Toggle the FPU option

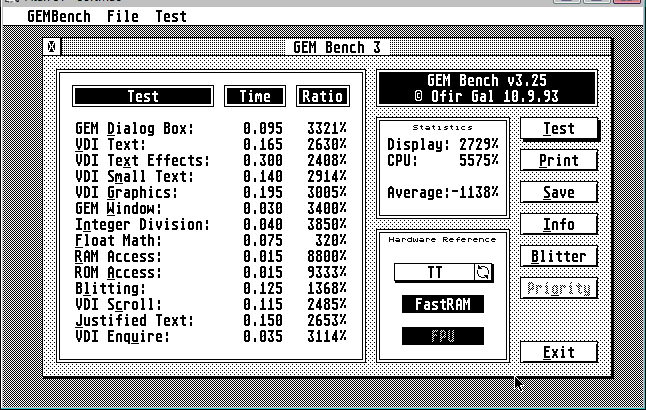pos(443,336)
